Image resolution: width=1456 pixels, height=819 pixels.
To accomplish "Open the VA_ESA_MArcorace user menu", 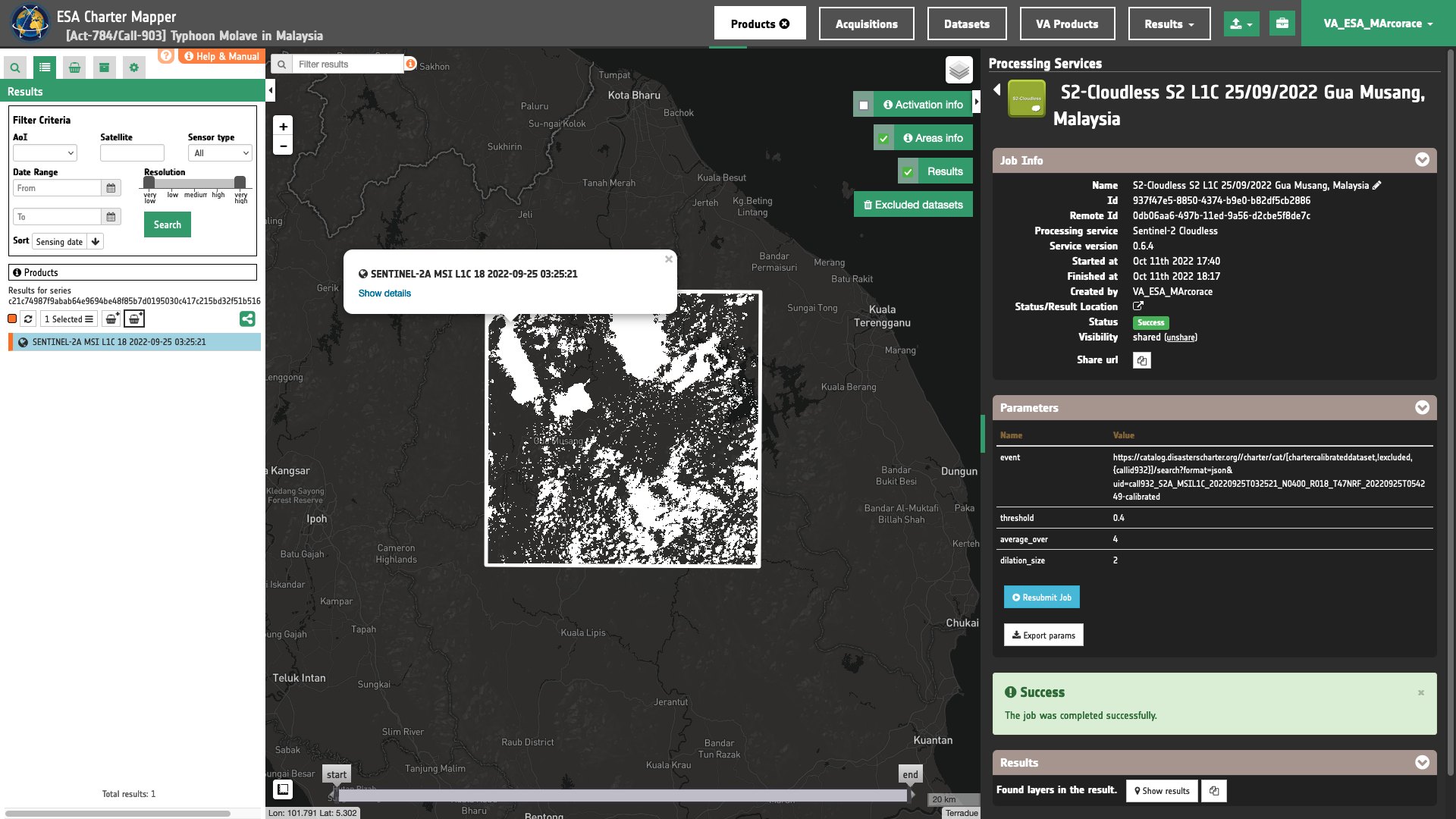I will tap(1378, 24).
